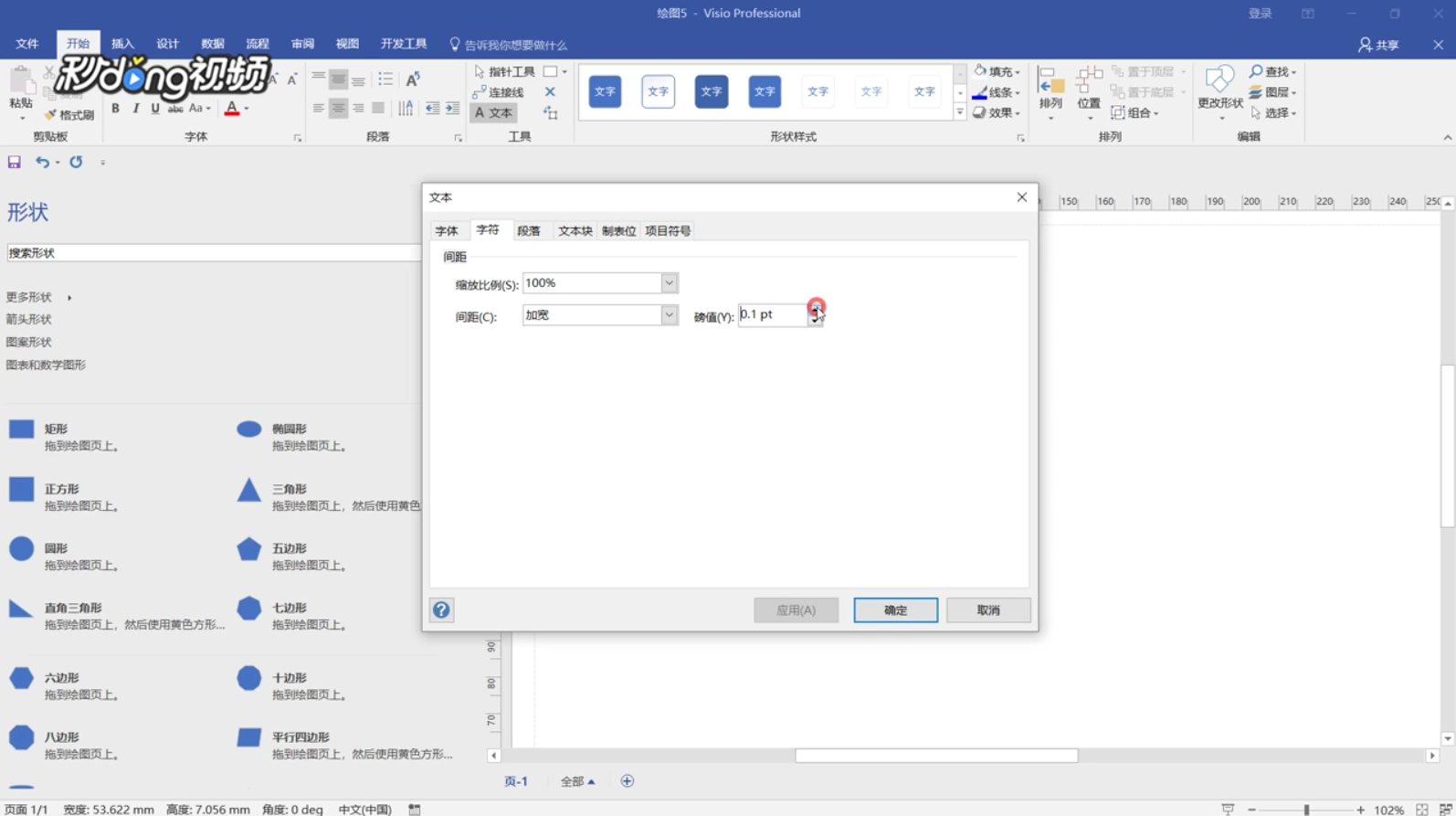Screen dimensions: 1456x816
Task: Open the dialog help icon
Action: pyautogui.click(x=441, y=610)
